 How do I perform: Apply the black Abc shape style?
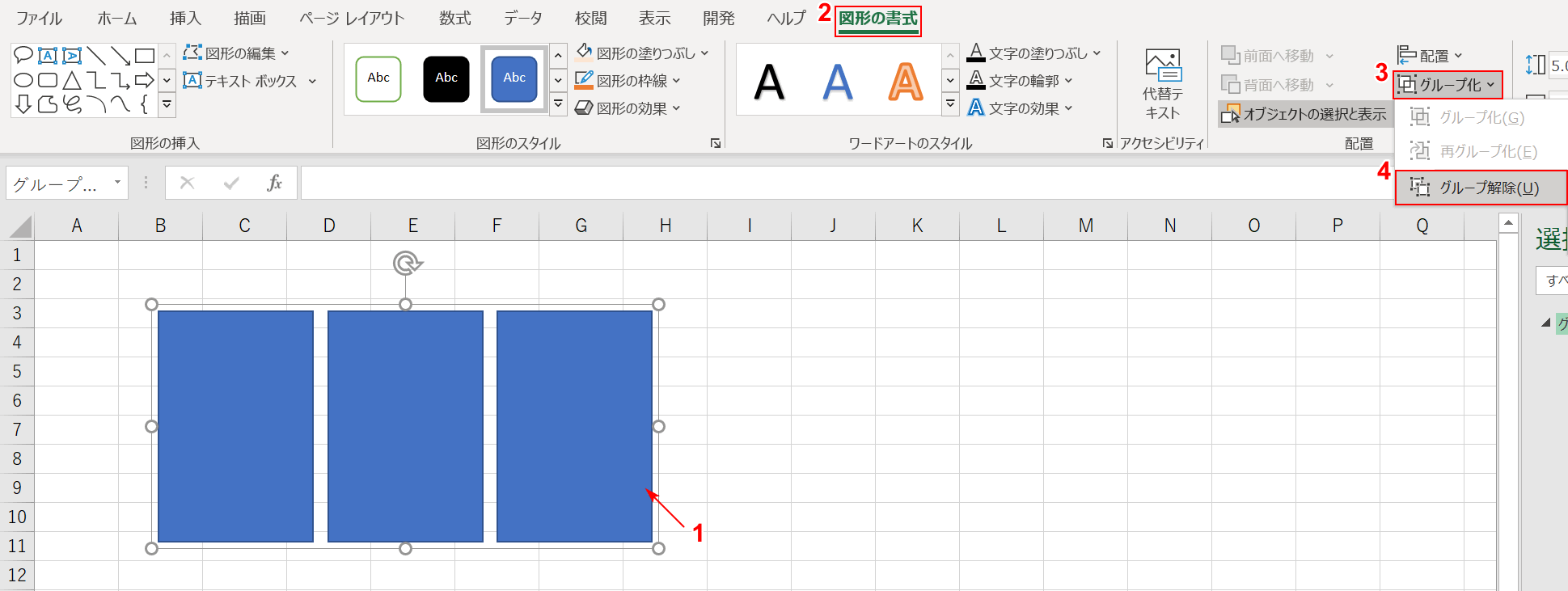point(446,78)
